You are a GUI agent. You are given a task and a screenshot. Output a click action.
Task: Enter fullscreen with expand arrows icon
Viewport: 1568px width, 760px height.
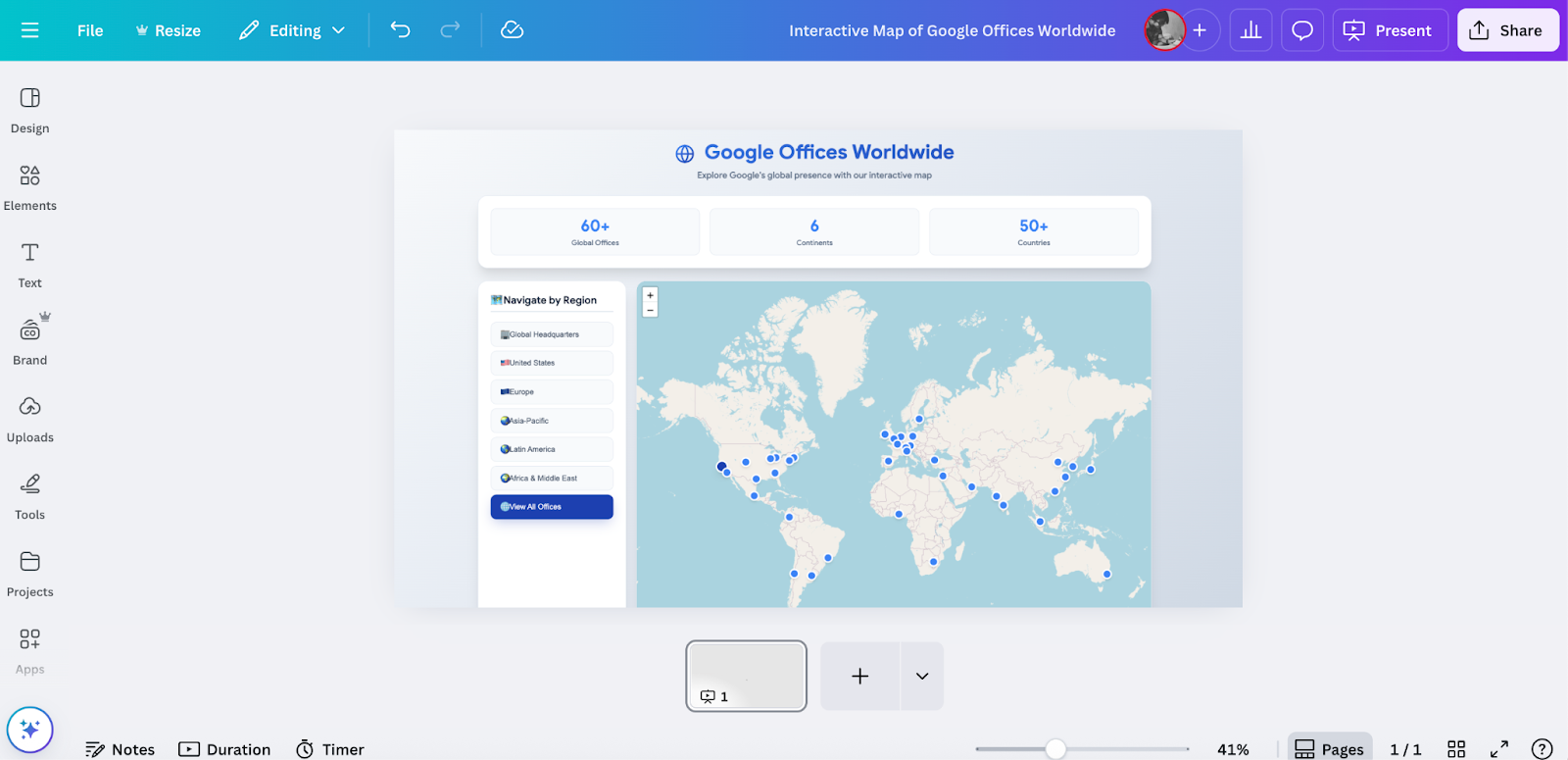(1499, 749)
